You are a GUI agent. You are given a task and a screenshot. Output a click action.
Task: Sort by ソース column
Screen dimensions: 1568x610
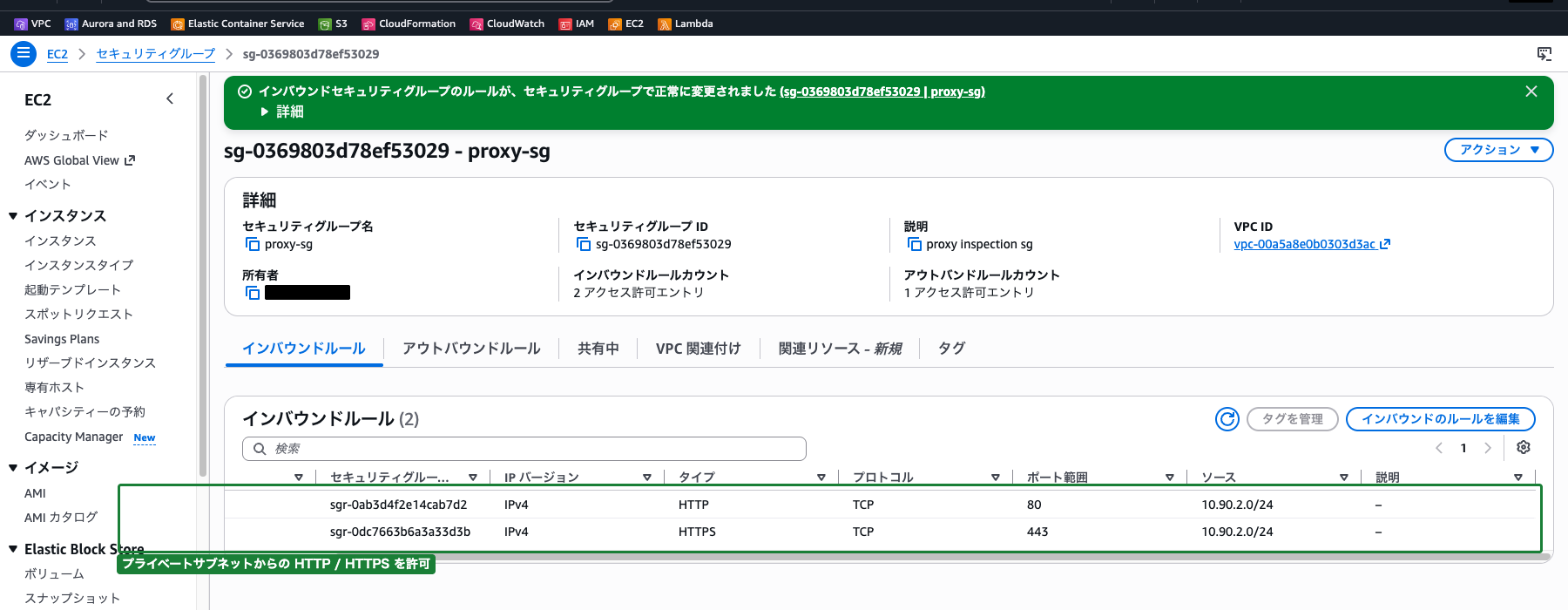click(x=1344, y=478)
